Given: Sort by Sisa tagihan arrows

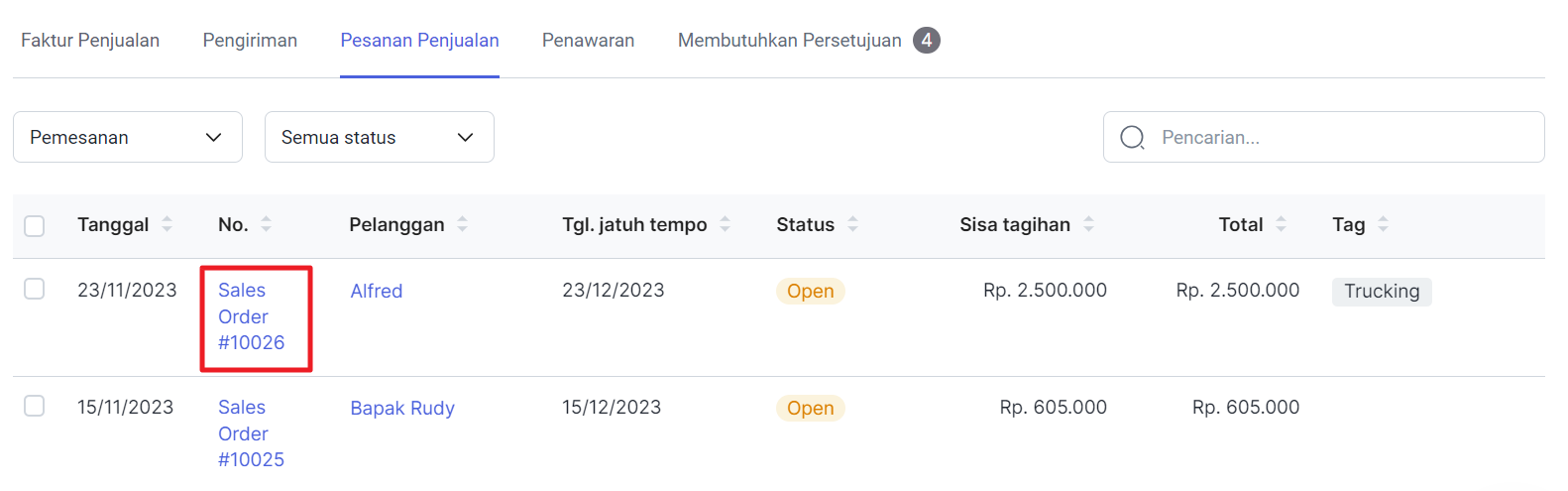Looking at the screenshot, I should pyautogui.click(x=1088, y=224).
